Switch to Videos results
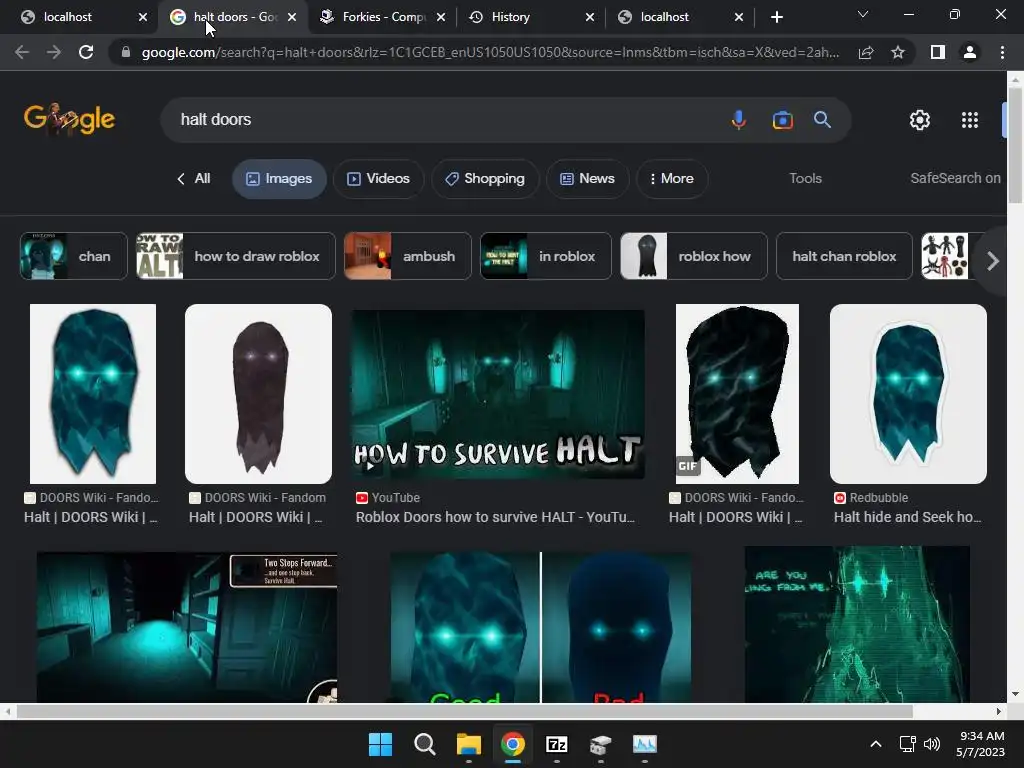Screen dimensions: 1024x768 point(378,178)
